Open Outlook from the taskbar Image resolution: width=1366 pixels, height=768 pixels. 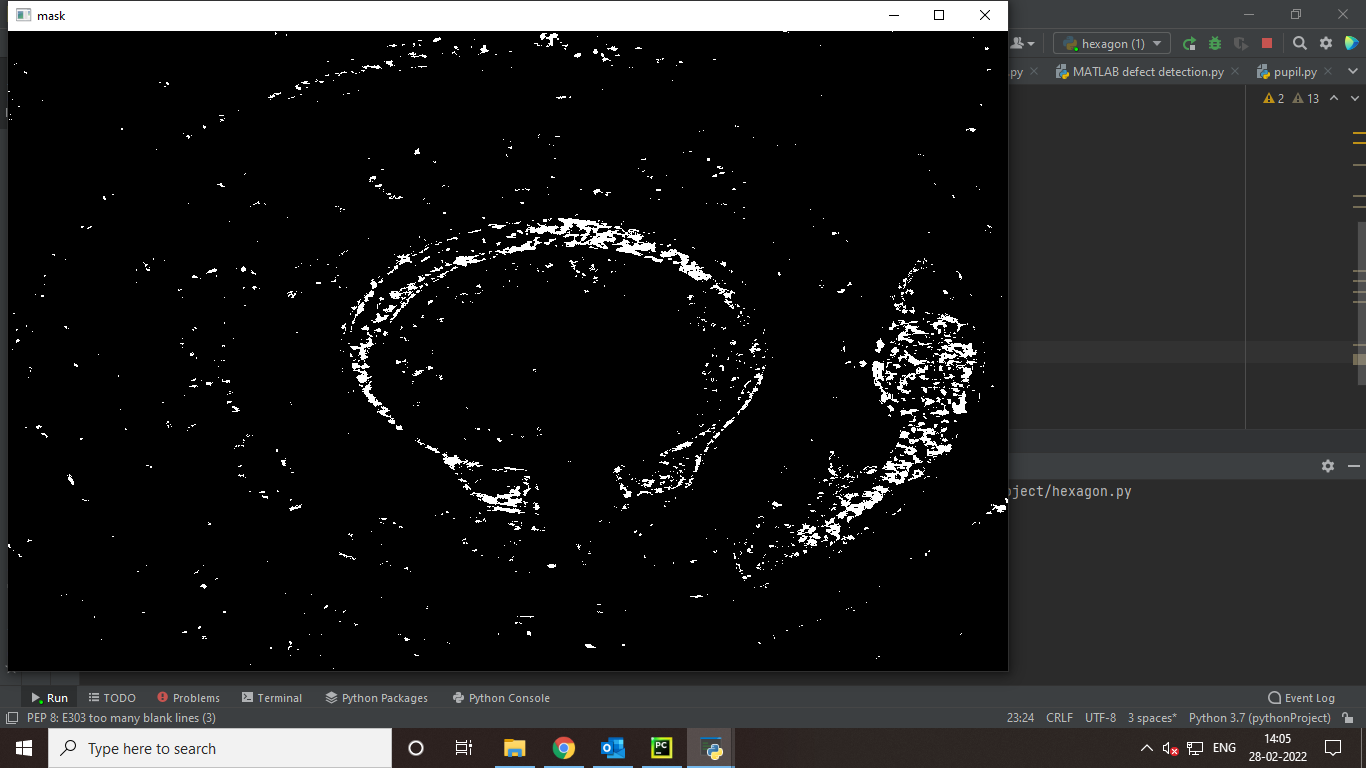click(x=612, y=748)
